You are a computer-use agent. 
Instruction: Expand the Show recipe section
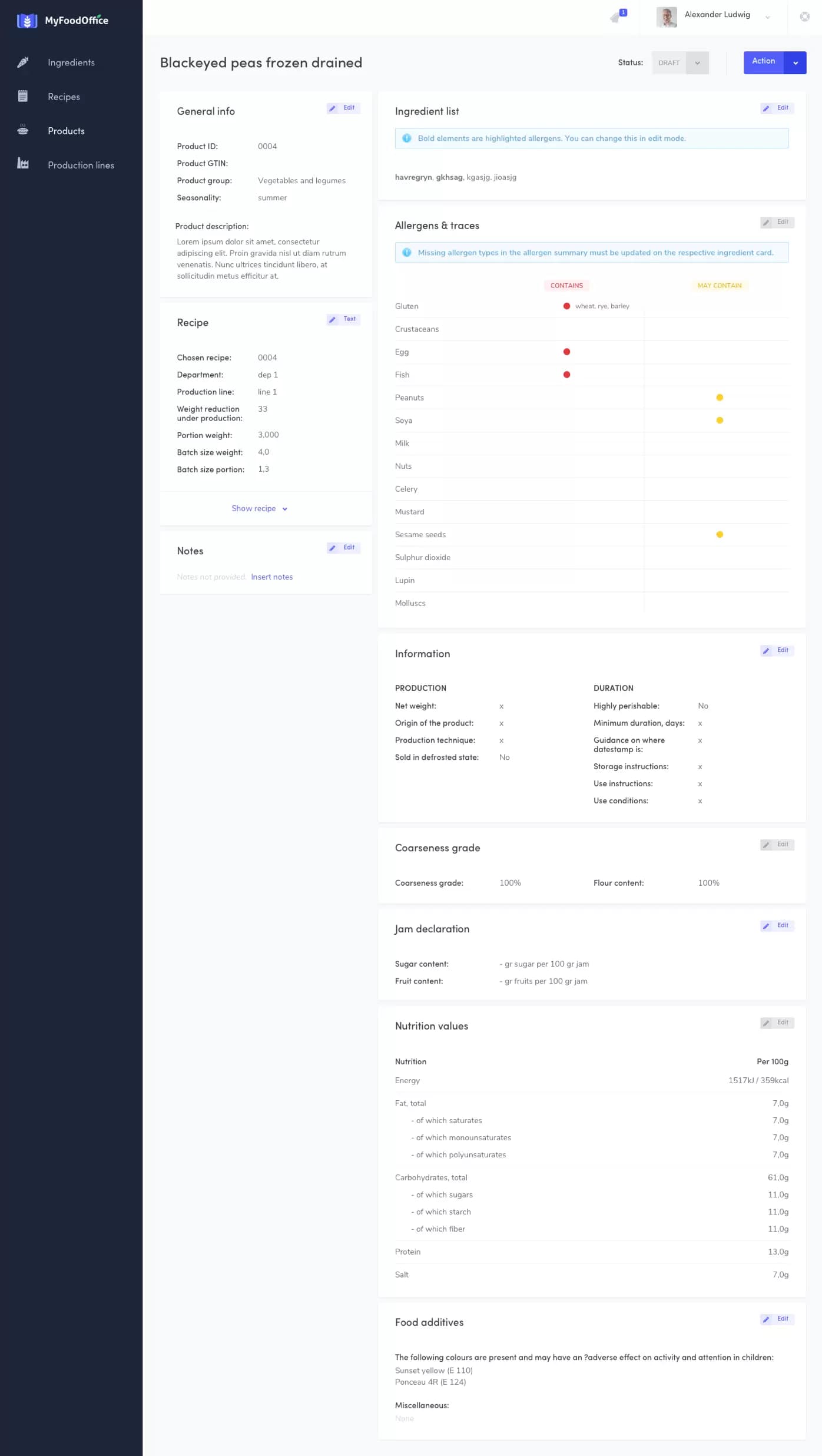(x=259, y=508)
